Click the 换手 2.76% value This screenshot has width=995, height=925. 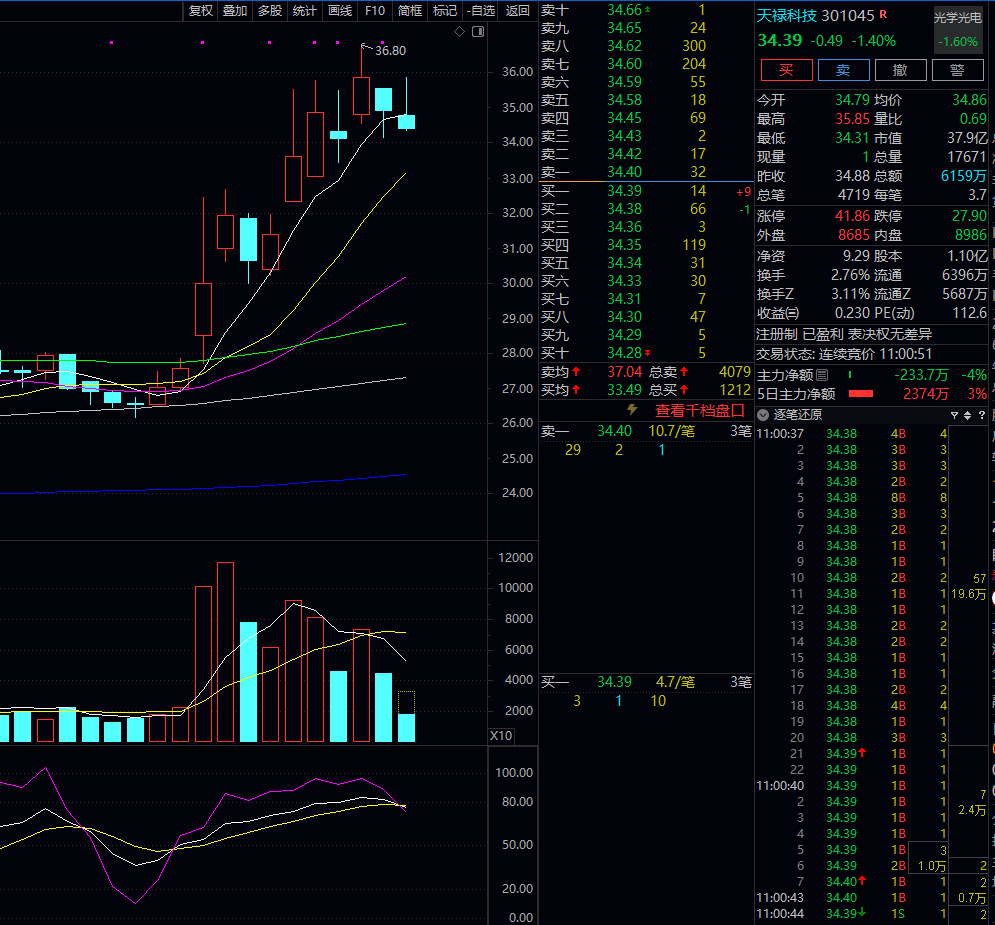pyautogui.click(x=850, y=275)
